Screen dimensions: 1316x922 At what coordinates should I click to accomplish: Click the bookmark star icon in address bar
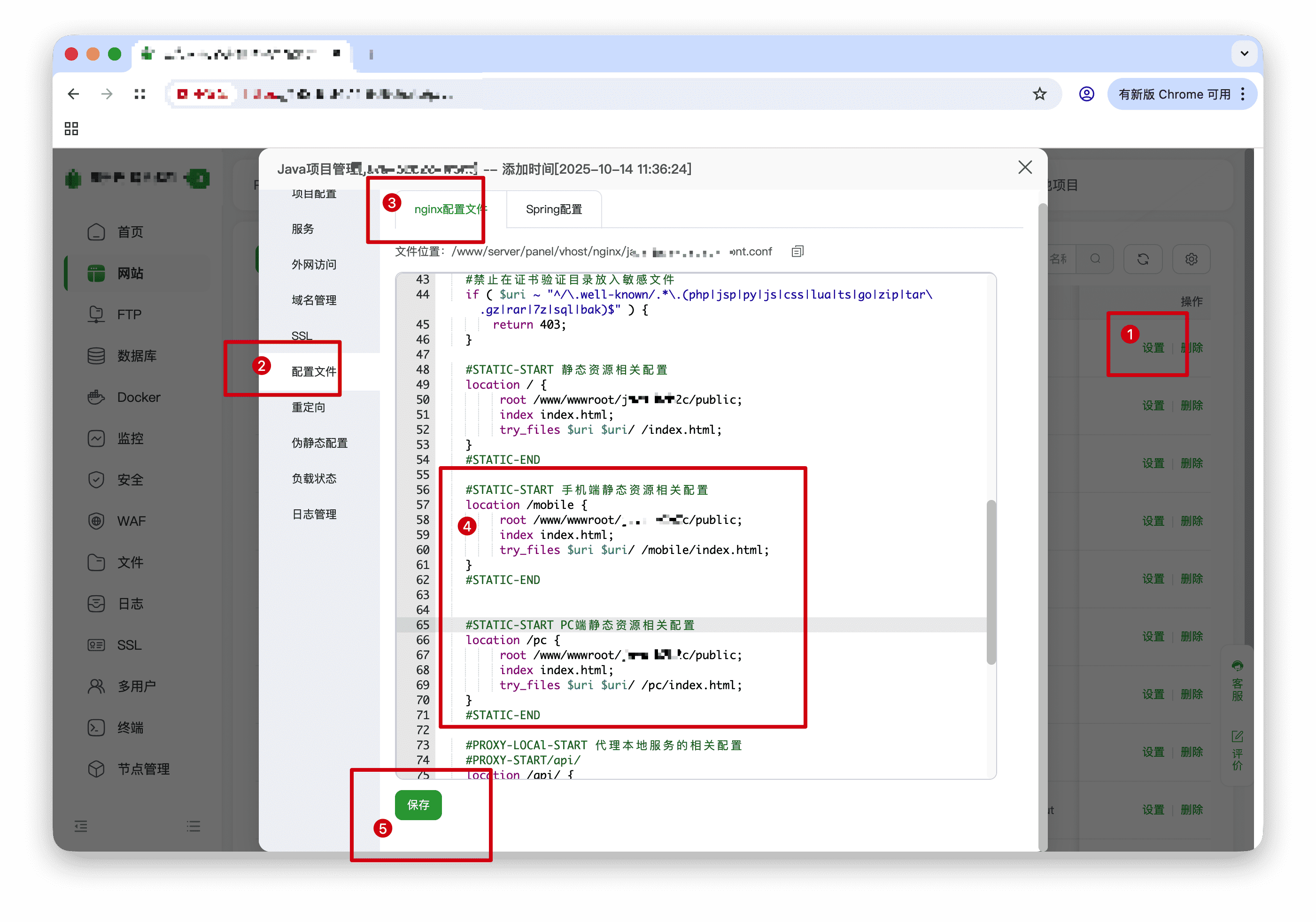(1039, 94)
